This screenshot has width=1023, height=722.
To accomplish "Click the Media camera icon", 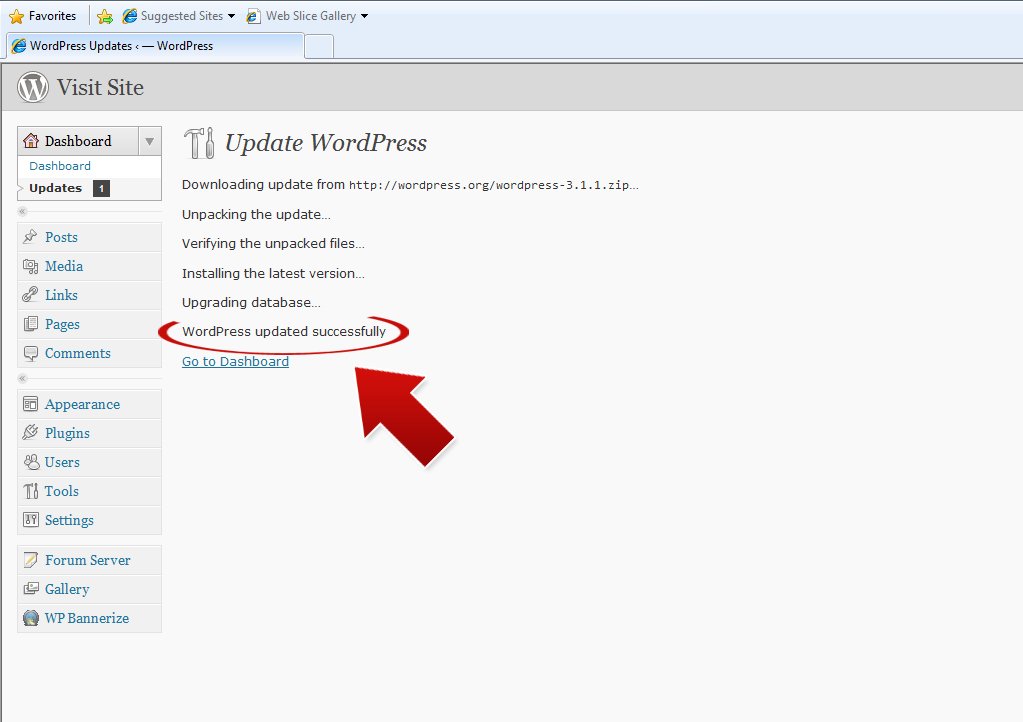I will click(x=30, y=266).
